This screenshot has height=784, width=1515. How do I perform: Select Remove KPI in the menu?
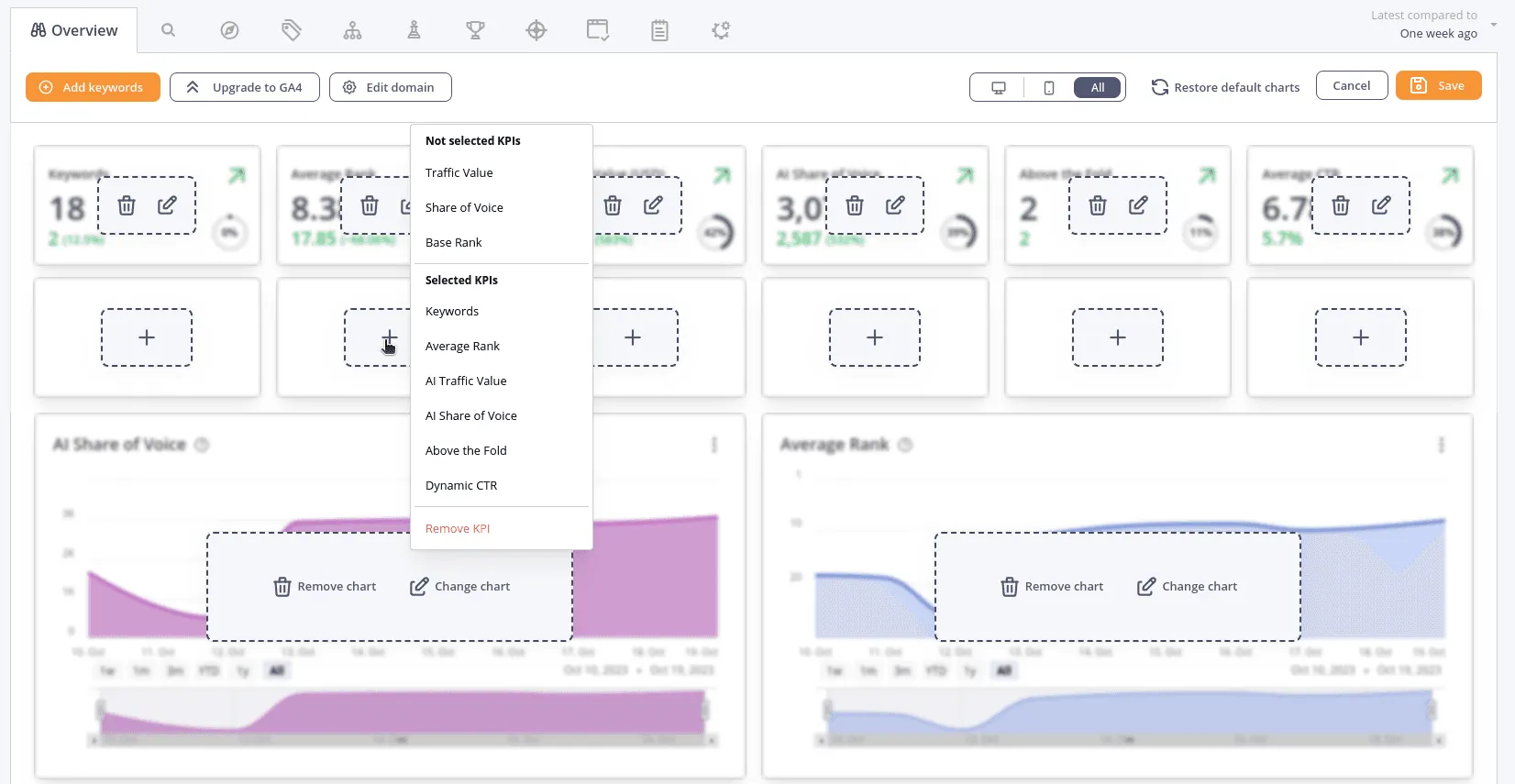pos(458,528)
